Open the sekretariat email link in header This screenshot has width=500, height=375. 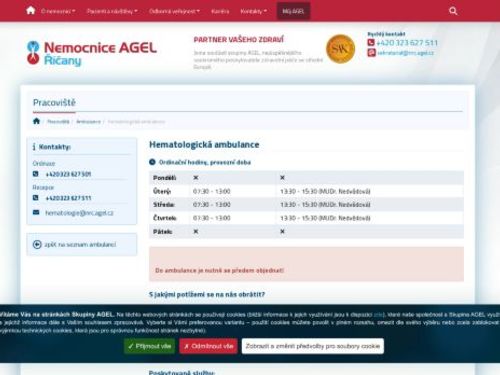point(406,53)
